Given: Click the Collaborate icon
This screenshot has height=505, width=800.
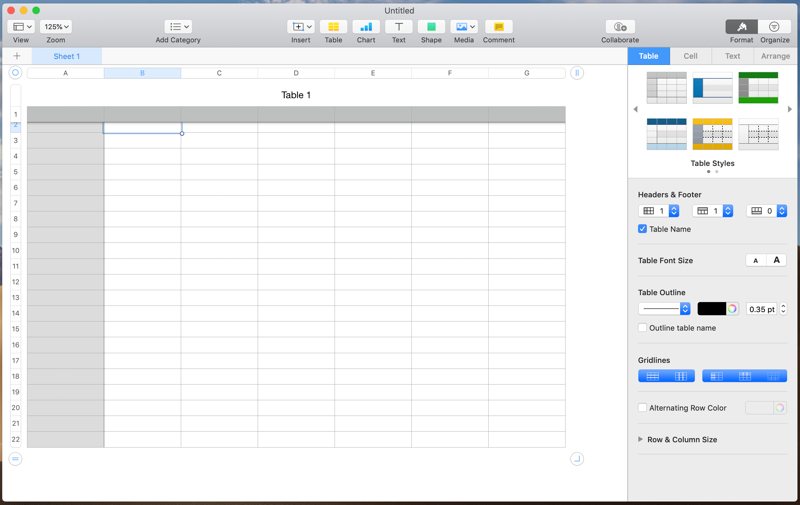Looking at the screenshot, I should (x=620, y=27).
